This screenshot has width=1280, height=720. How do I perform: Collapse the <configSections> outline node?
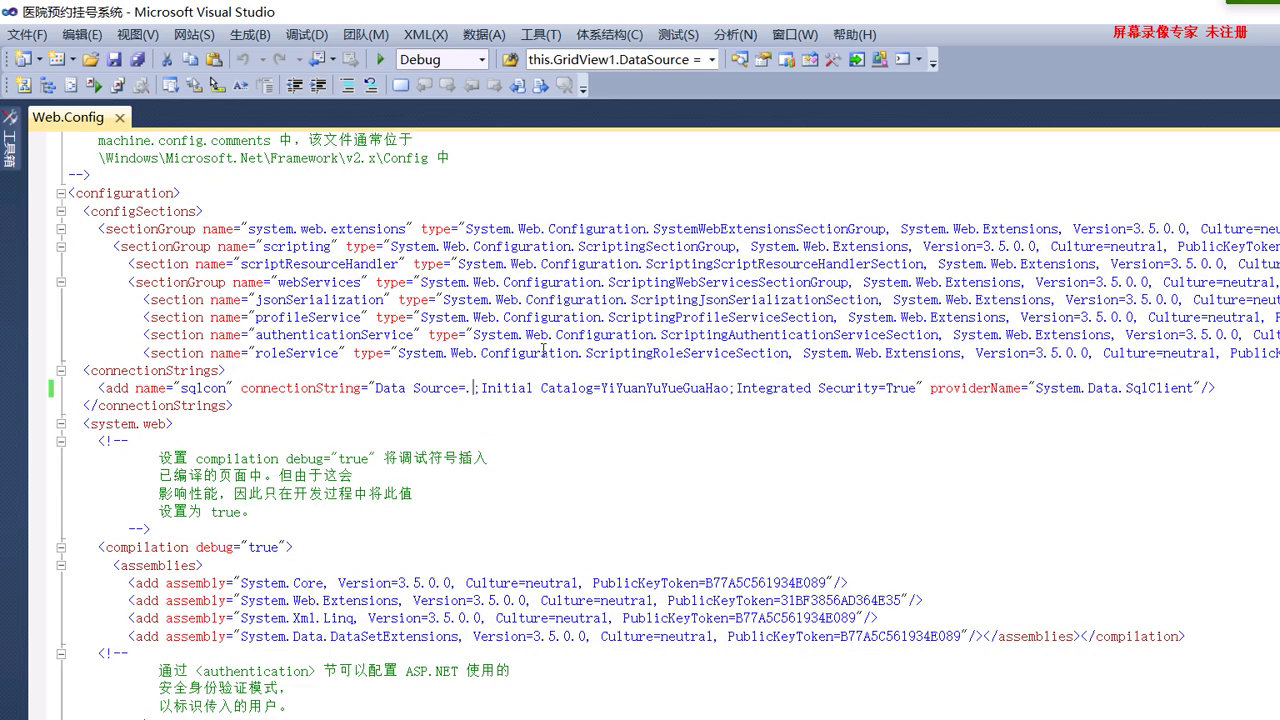coord(61,211)
